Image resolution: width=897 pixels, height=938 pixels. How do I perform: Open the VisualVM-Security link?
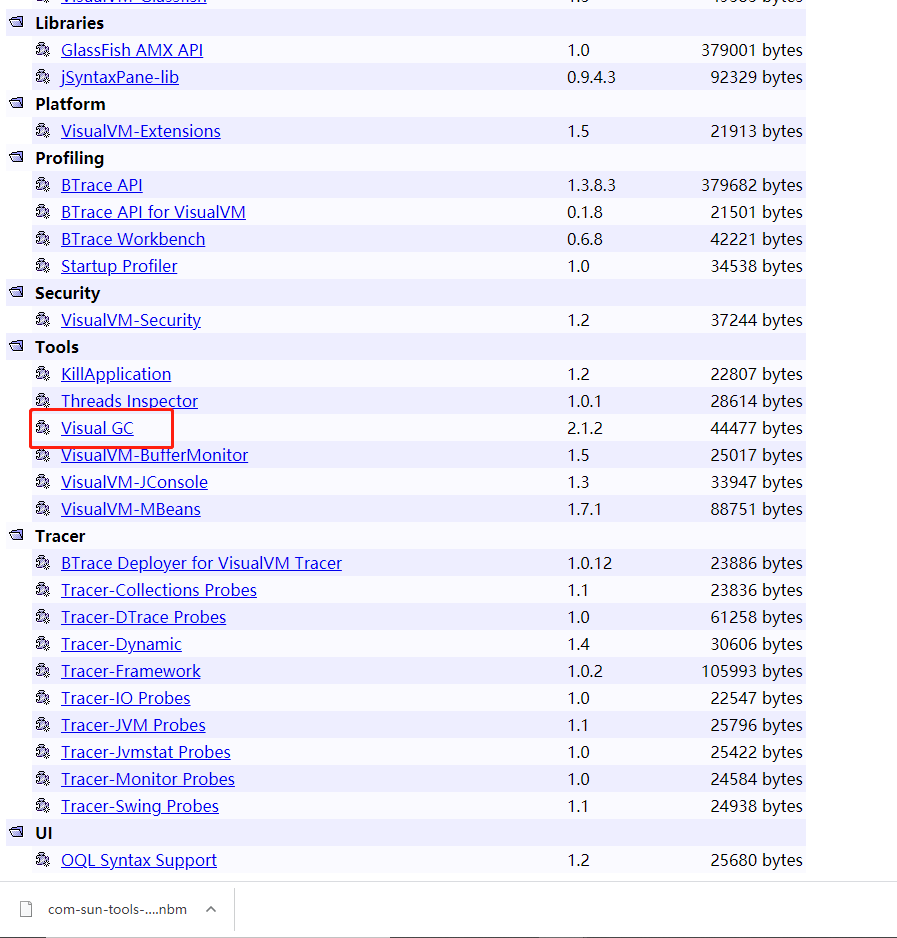pyautogui.click(x=131, y=320)
